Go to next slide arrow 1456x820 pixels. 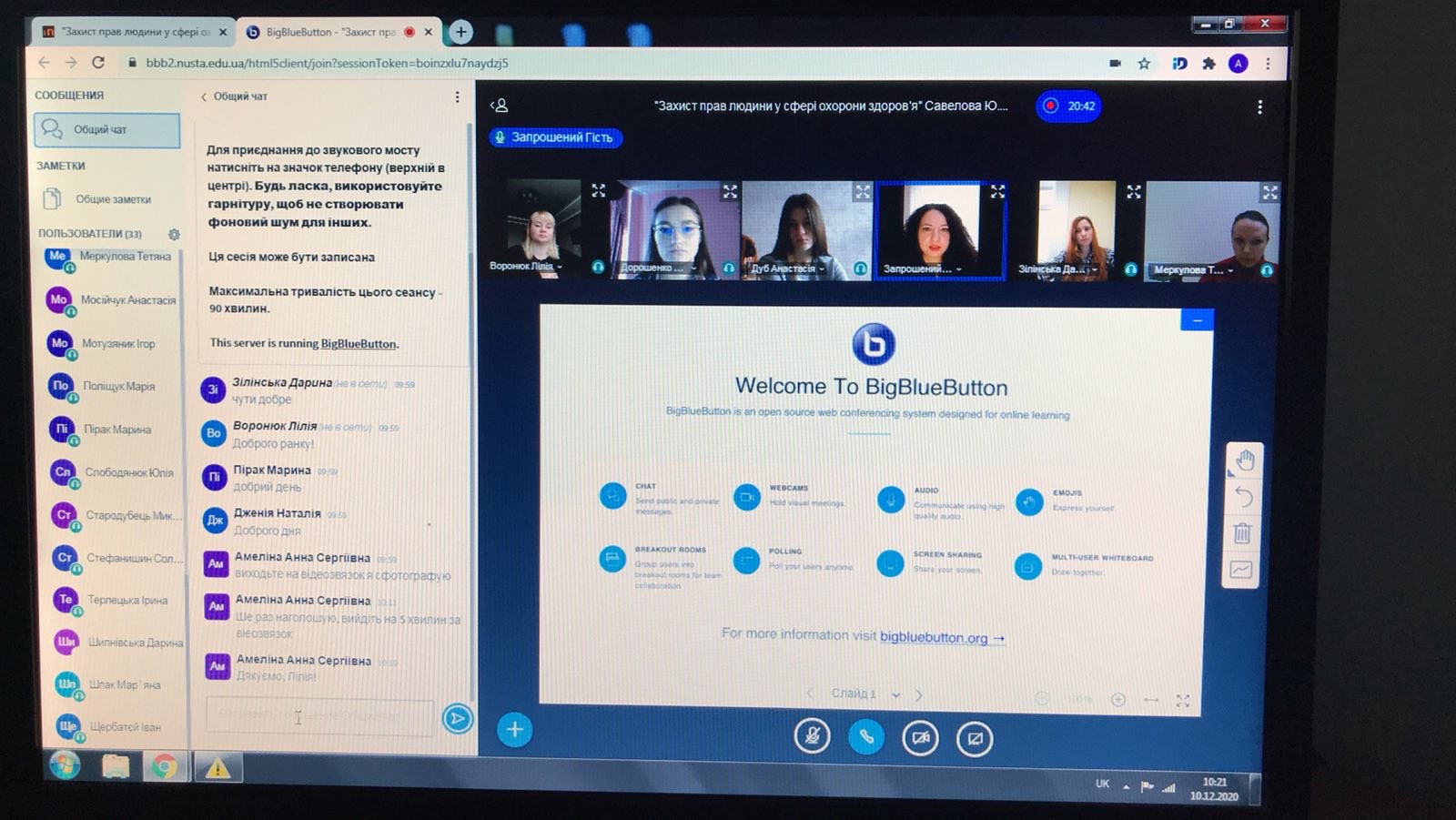[918, 694]
